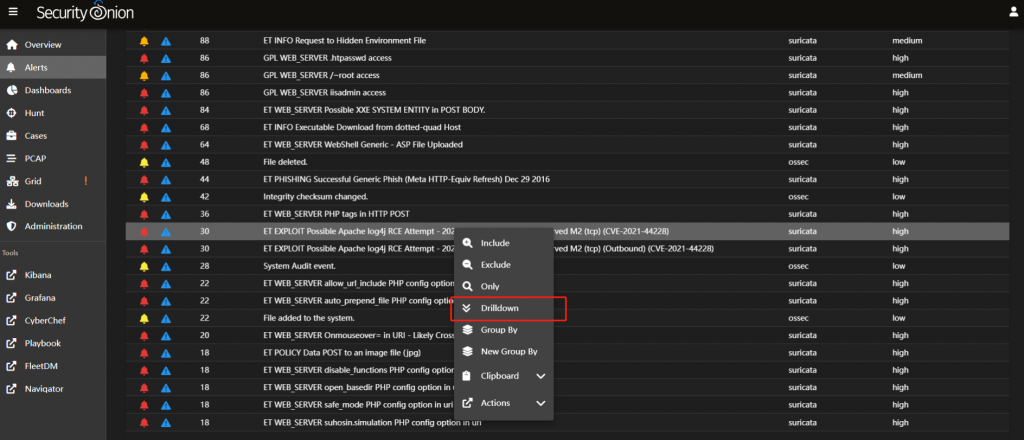Choose Only in context menu

tap(504, 287)
